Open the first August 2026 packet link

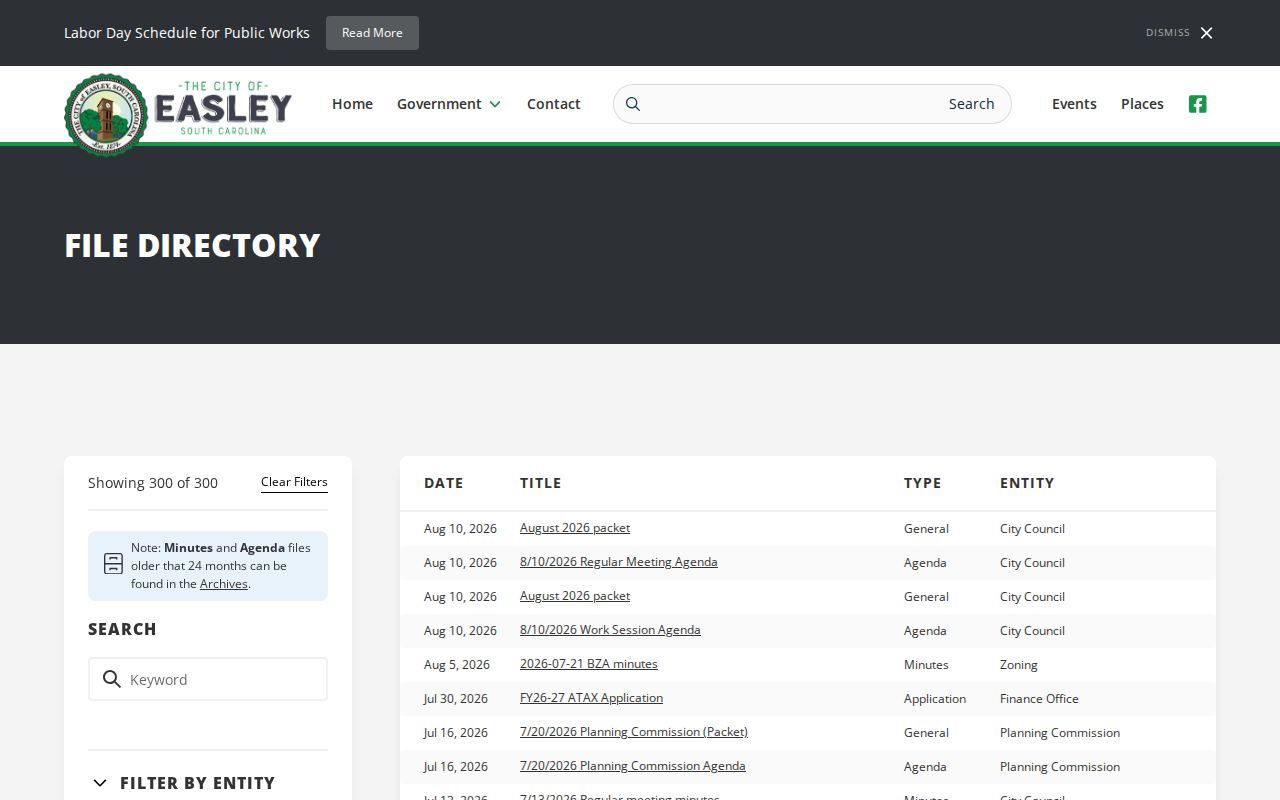point(575,528)
